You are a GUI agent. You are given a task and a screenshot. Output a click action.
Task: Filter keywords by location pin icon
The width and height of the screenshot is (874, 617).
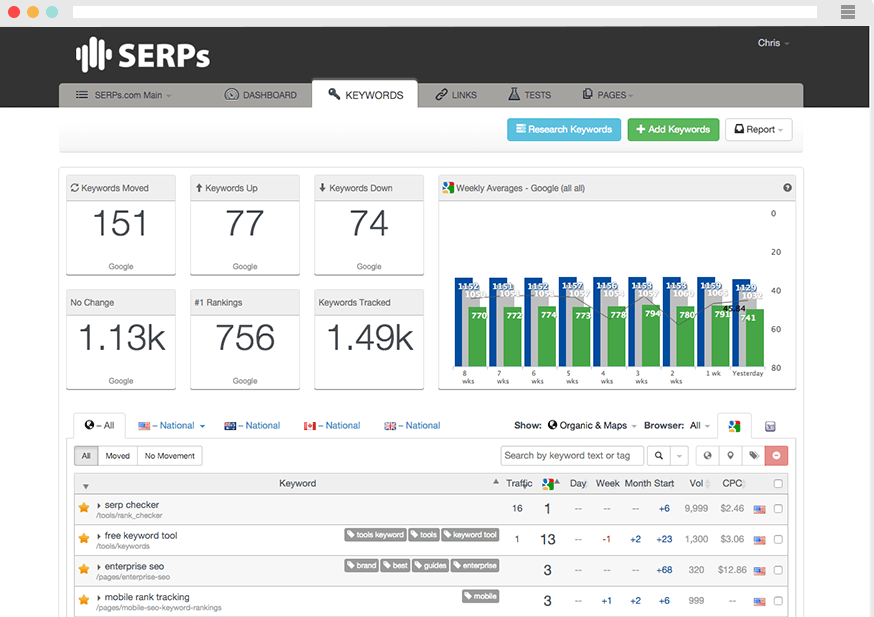coord(730,455)
